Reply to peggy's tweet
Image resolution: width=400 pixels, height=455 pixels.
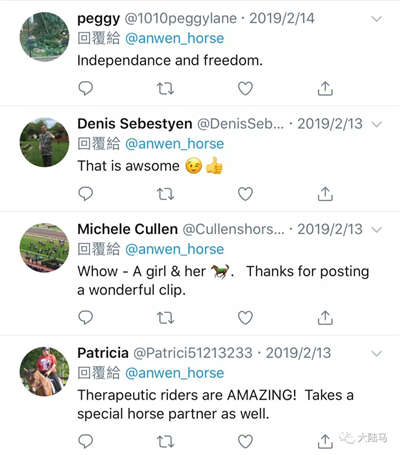[85, 88]
